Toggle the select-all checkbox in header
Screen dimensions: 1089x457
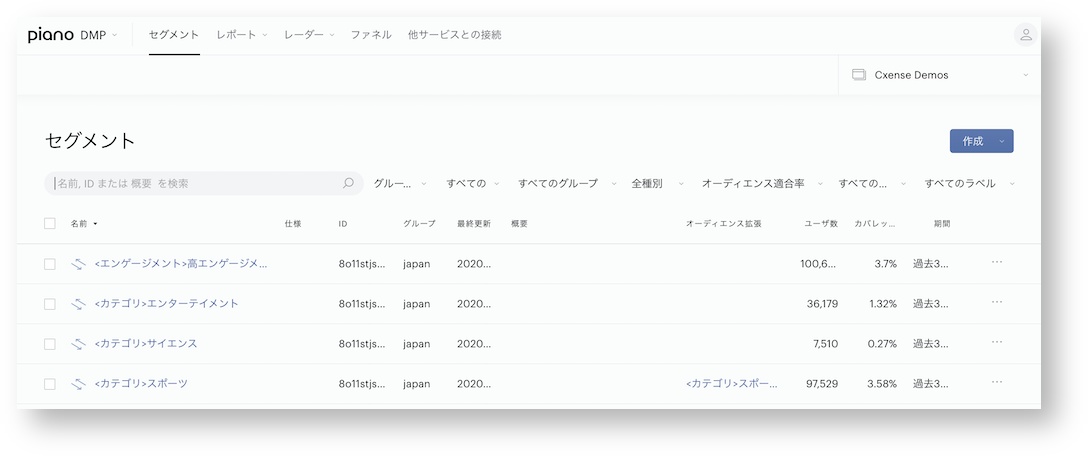[50, 224]
